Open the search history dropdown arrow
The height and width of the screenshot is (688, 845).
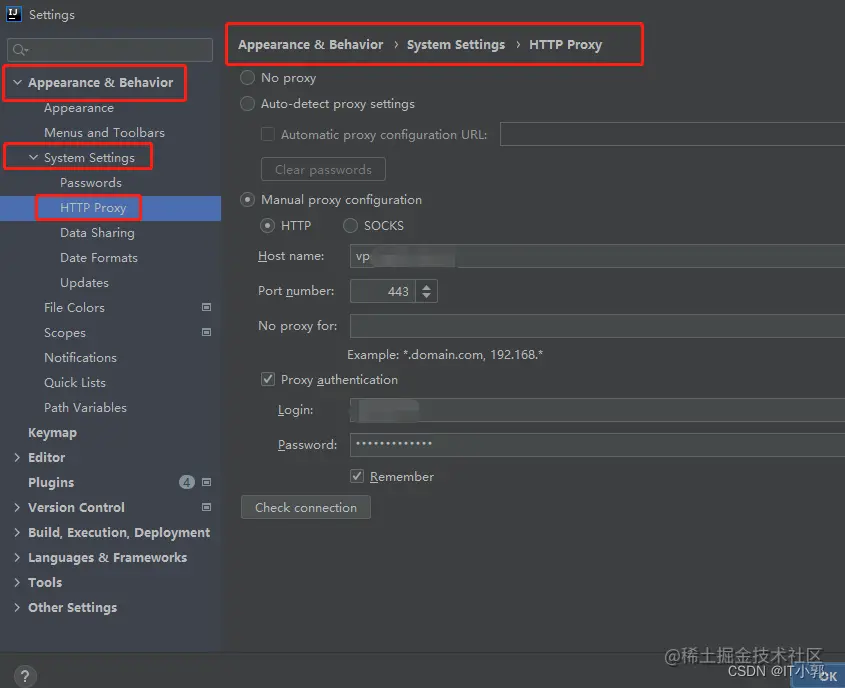(26, 51)
